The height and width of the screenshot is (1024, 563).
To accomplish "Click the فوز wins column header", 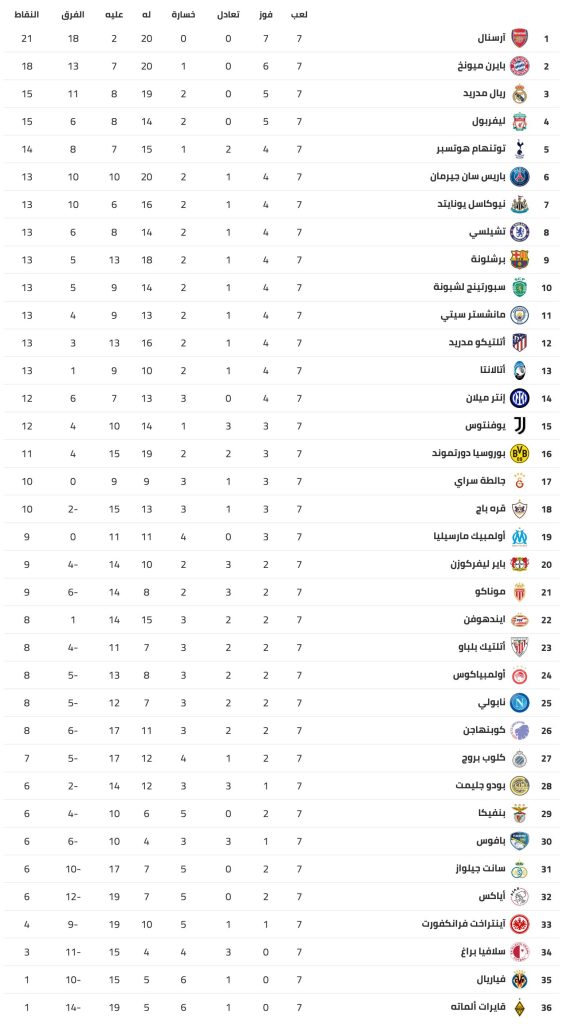I will pyautogui.click(x=265, y=14).
